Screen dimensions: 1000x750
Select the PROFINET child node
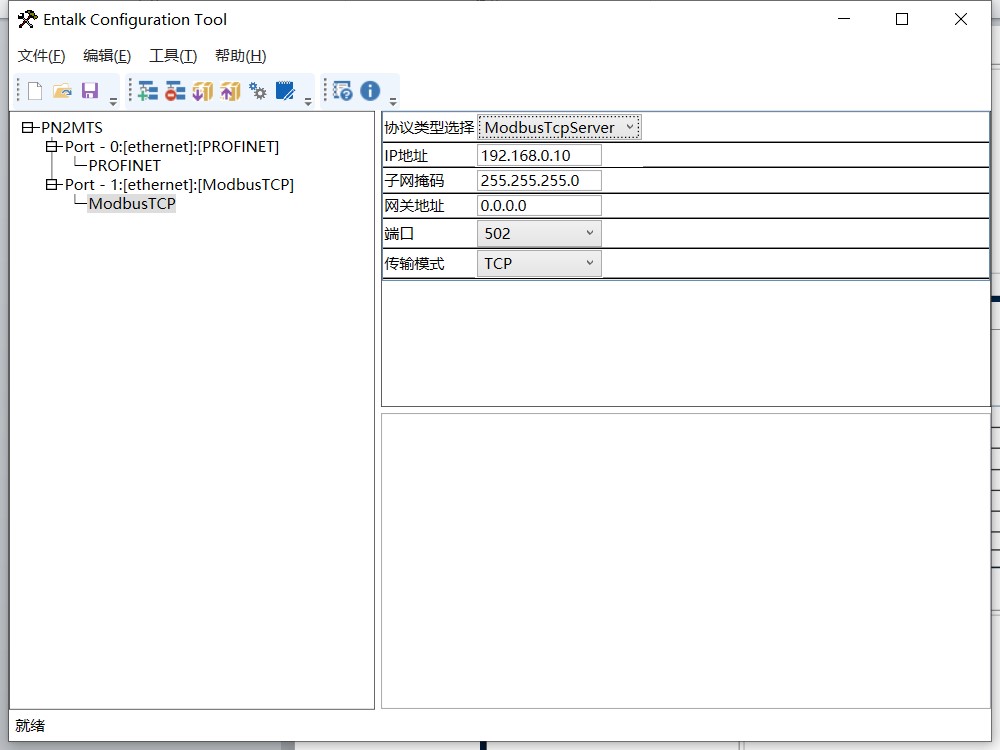(124, 166)
